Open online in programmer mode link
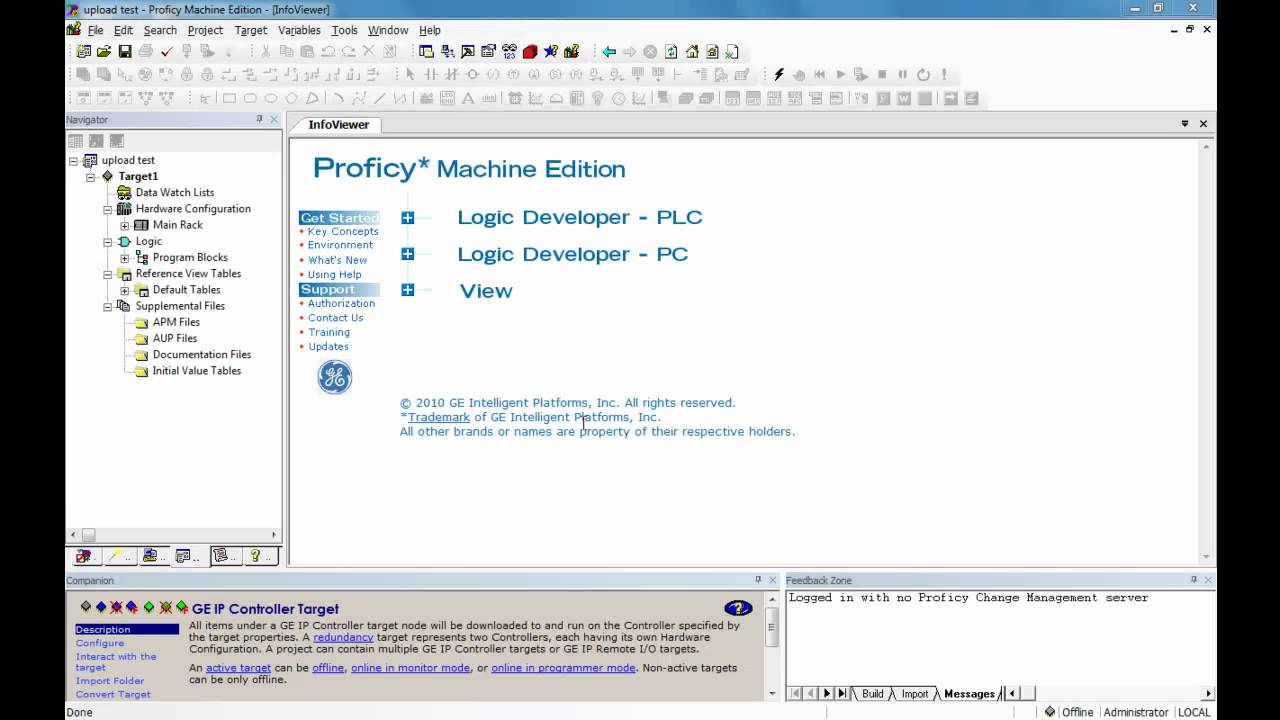 point(563,668)
